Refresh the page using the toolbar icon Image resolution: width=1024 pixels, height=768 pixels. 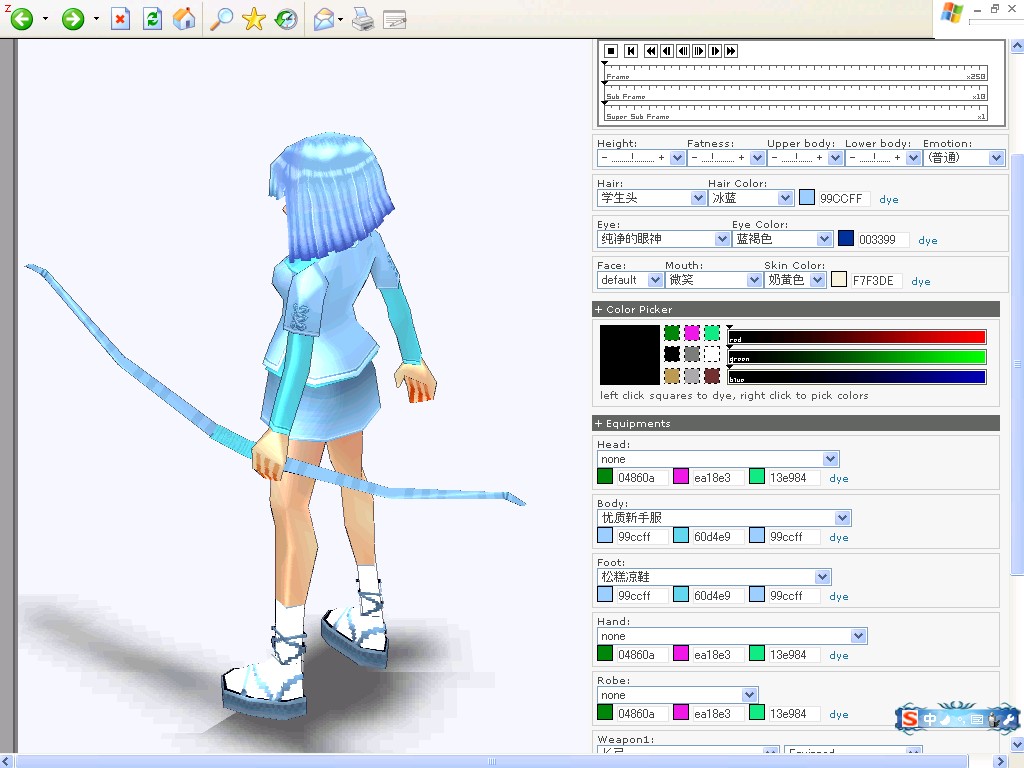pyautogui.click(x=152, y=19)
